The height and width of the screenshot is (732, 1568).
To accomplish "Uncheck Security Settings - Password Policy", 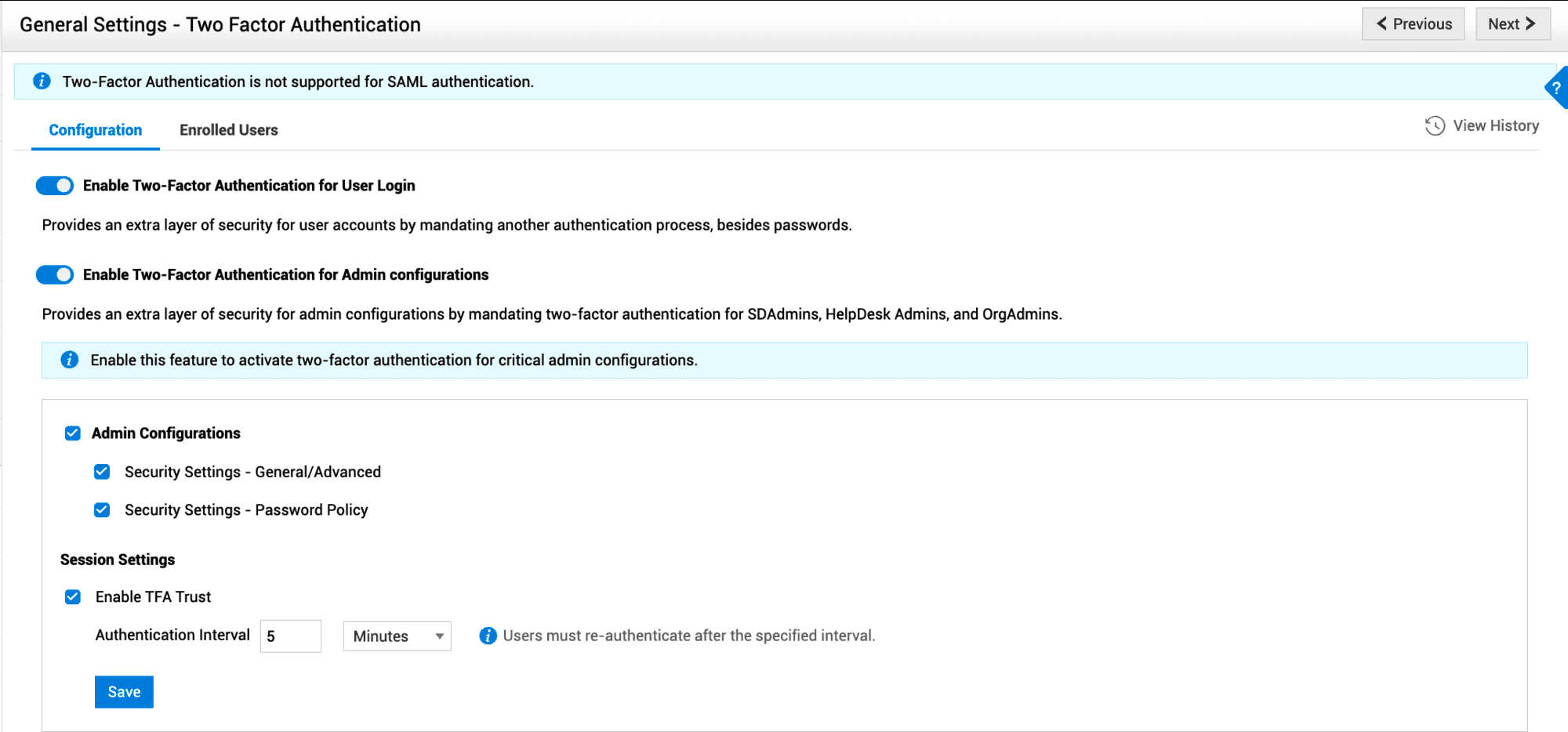I will click(102, 510).
